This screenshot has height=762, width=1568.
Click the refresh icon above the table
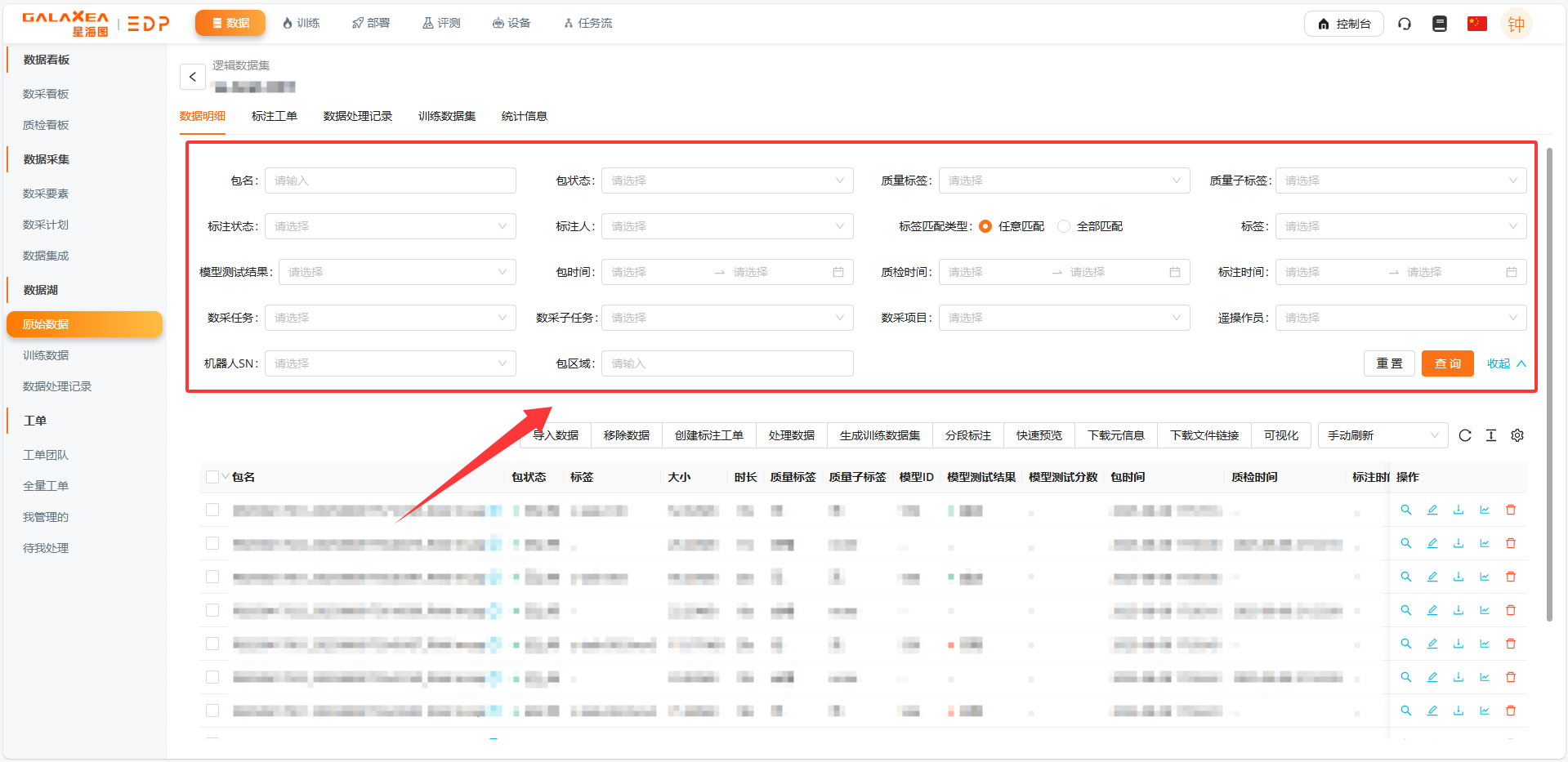point(1464,435)
